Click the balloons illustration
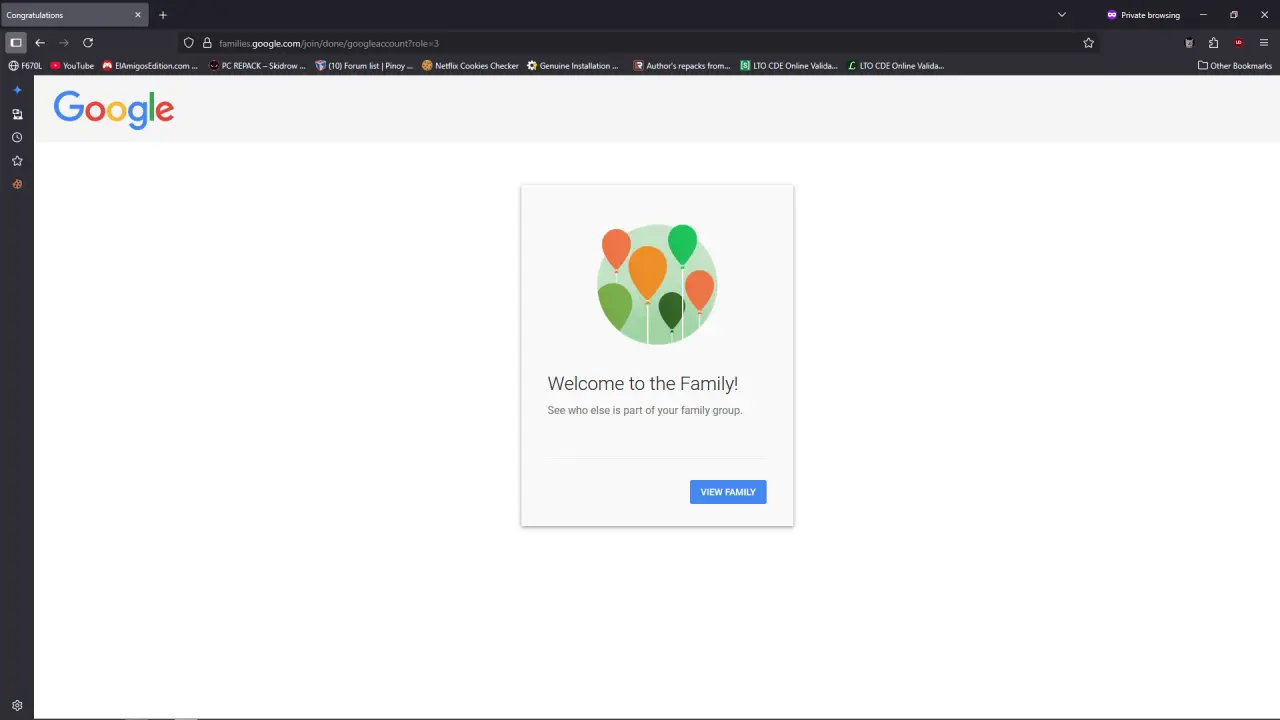Viewport: 1280px width, 720px height. [x=657, y=284]
